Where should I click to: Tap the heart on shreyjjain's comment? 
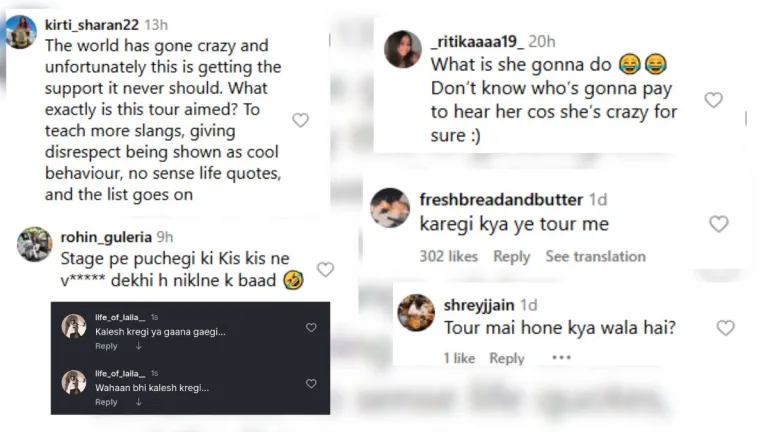pos(726,327)
